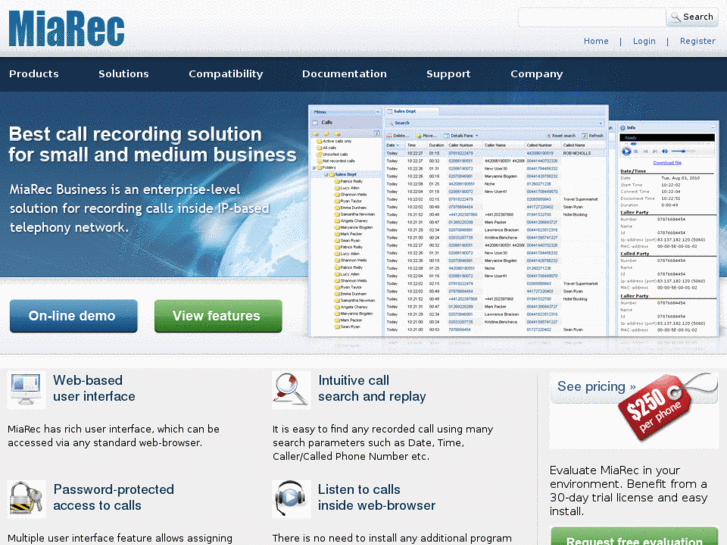This screenshot has height=545, width=727.
Task: Click the application screenshot preview
Action: click(513, 221)
